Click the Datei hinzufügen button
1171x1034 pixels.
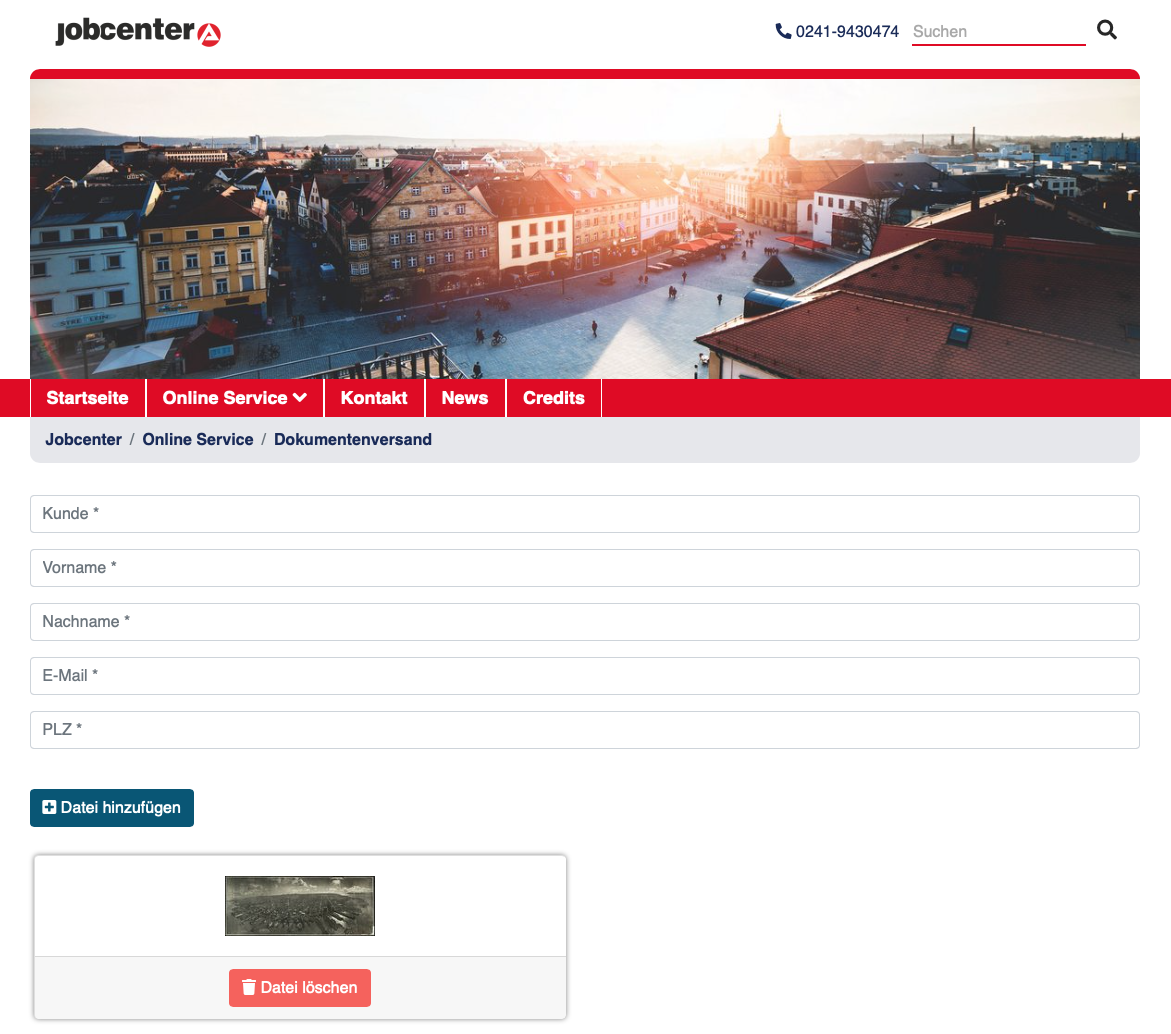(112, 808)
